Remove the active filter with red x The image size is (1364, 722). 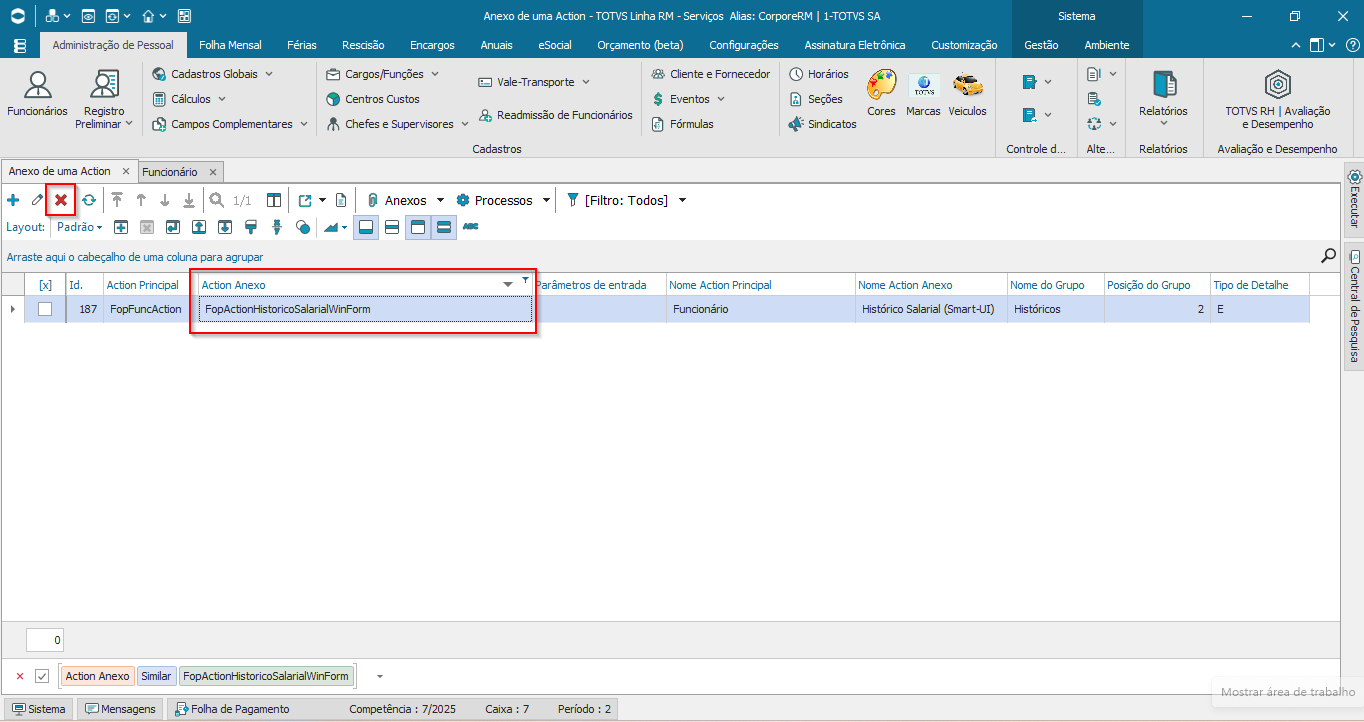pyautogui.click(x=19, y=676)
